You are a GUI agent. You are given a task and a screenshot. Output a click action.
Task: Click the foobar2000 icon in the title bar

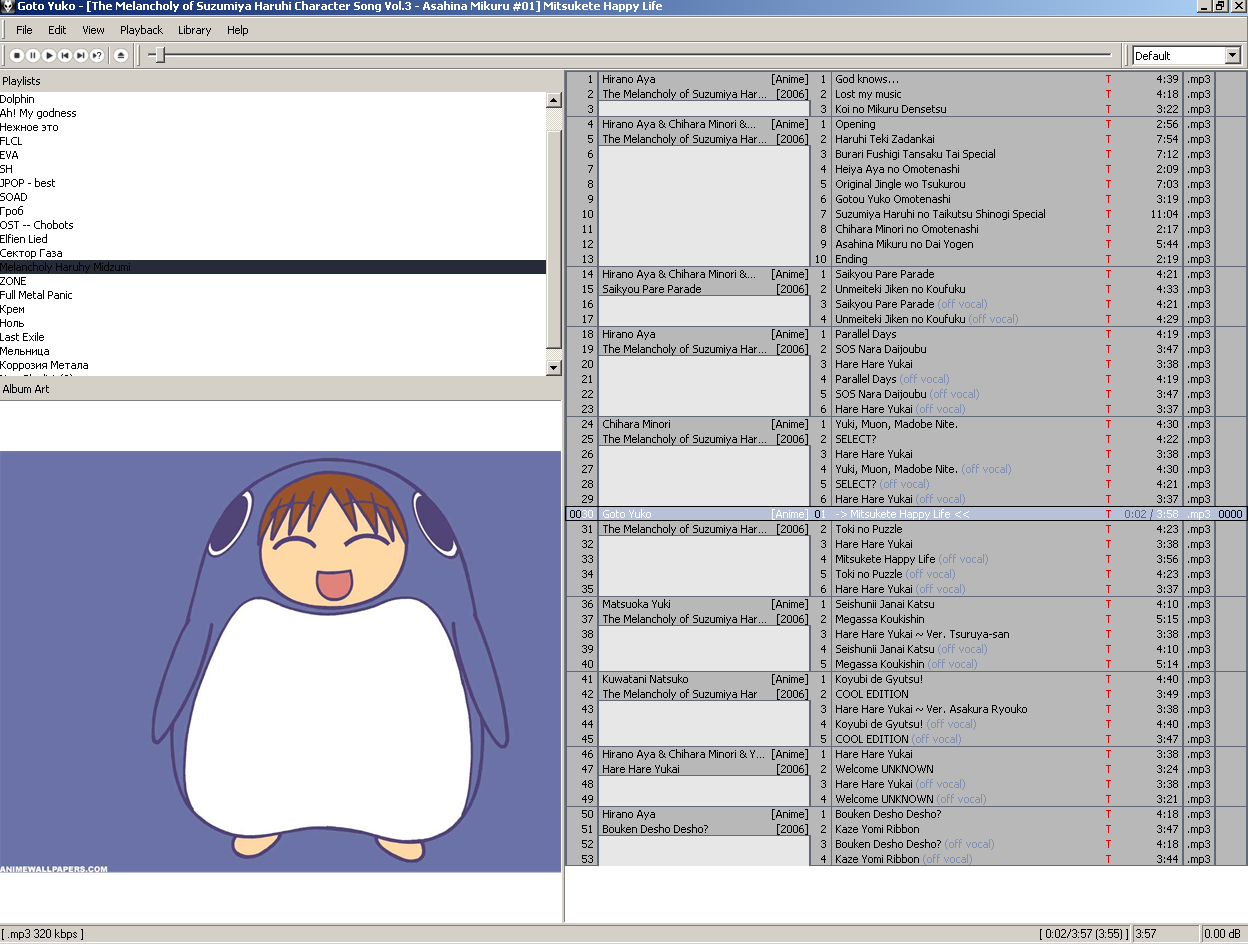coord(8,7)
